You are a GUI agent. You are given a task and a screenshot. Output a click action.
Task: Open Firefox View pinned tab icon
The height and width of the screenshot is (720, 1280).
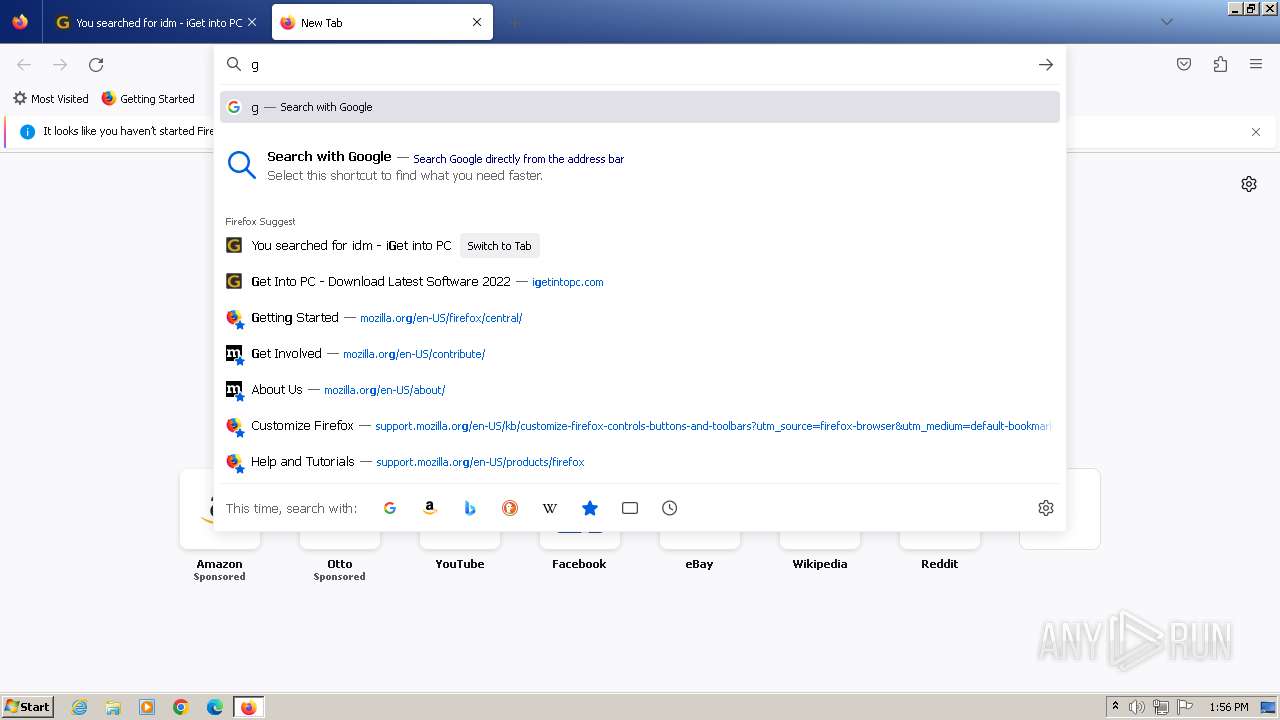pos(20,22)
